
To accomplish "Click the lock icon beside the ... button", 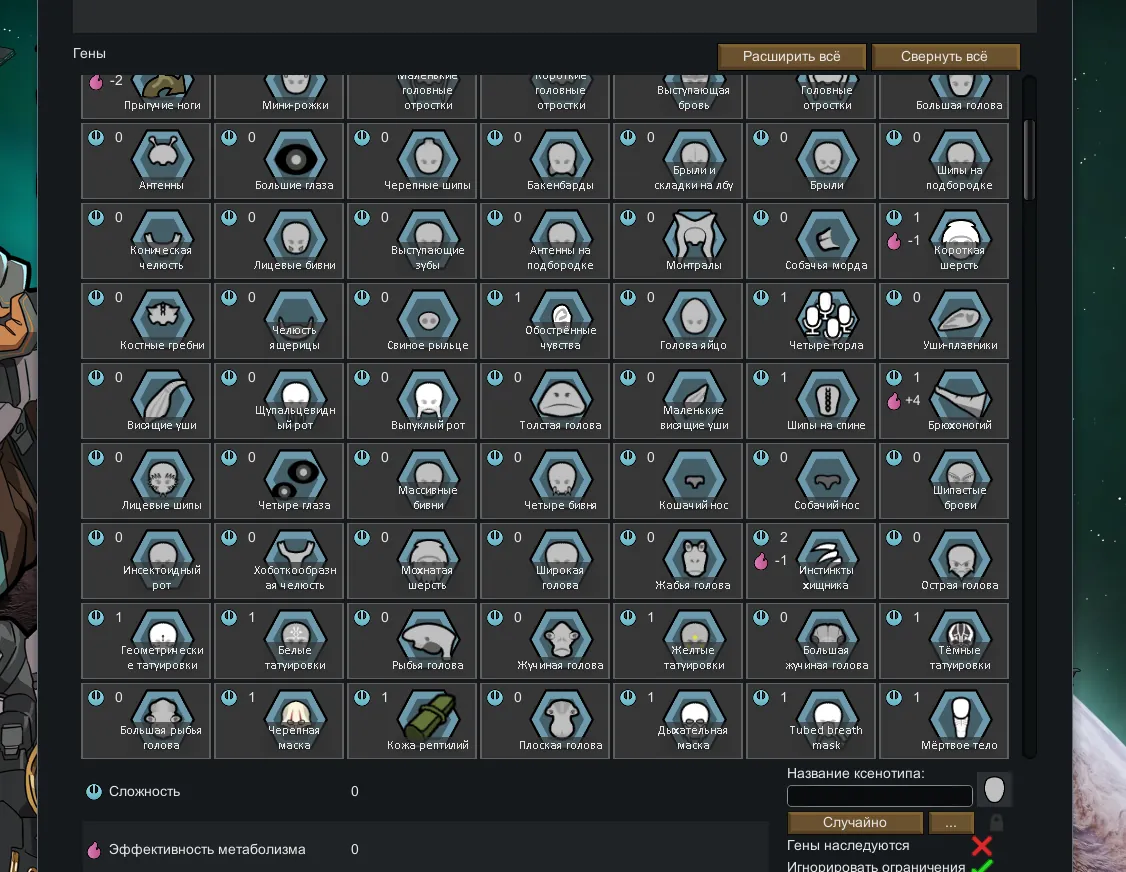I will (x=996, y=823).
